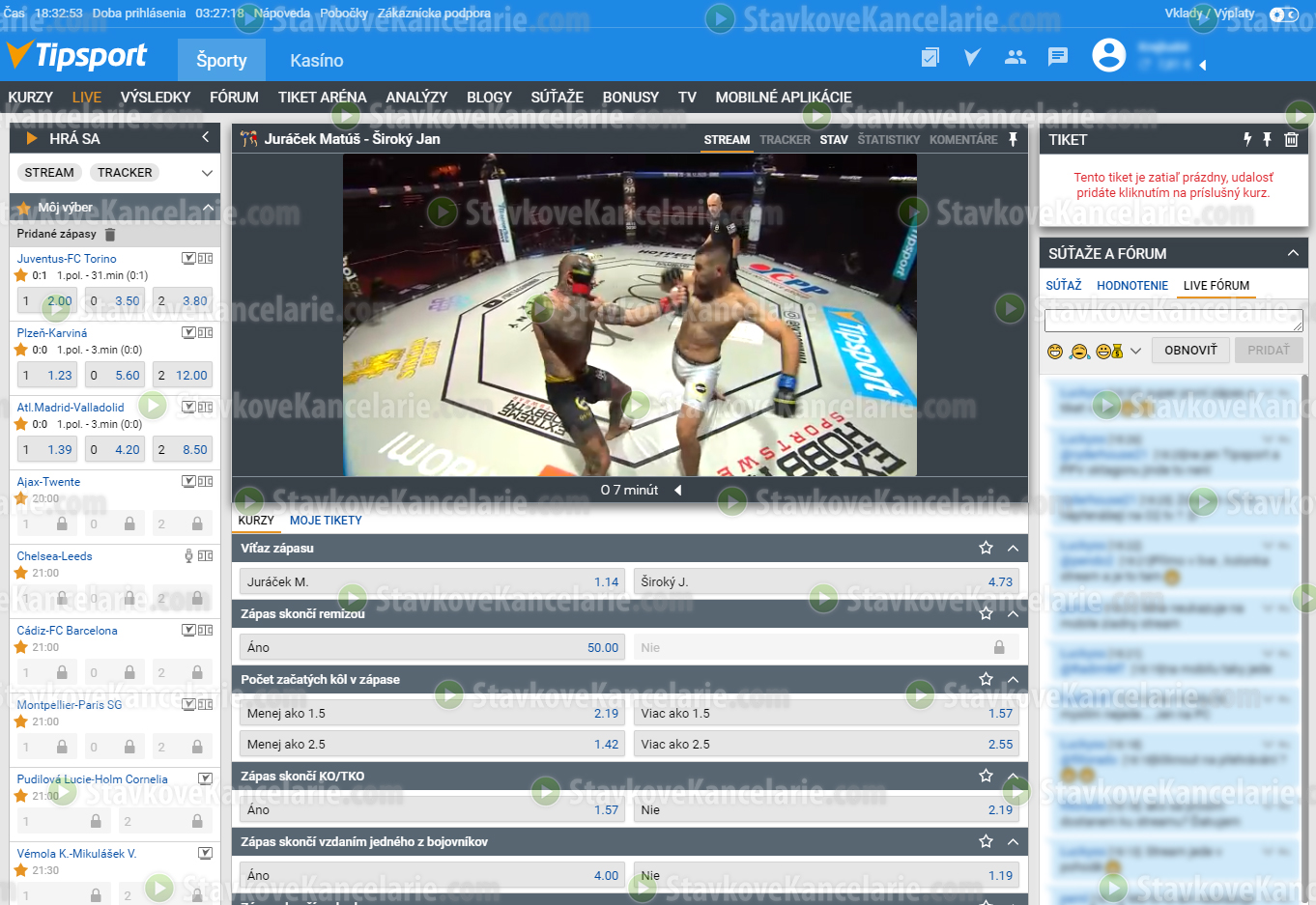The image size is (1316, 905).
Task: Toggle the STREAM filter chip
Action: coord(49,172)
